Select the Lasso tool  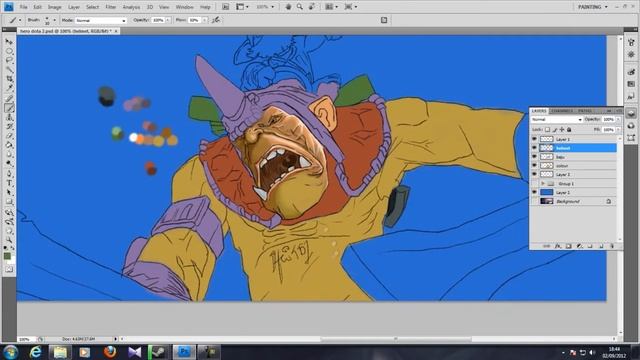(9, 60)
